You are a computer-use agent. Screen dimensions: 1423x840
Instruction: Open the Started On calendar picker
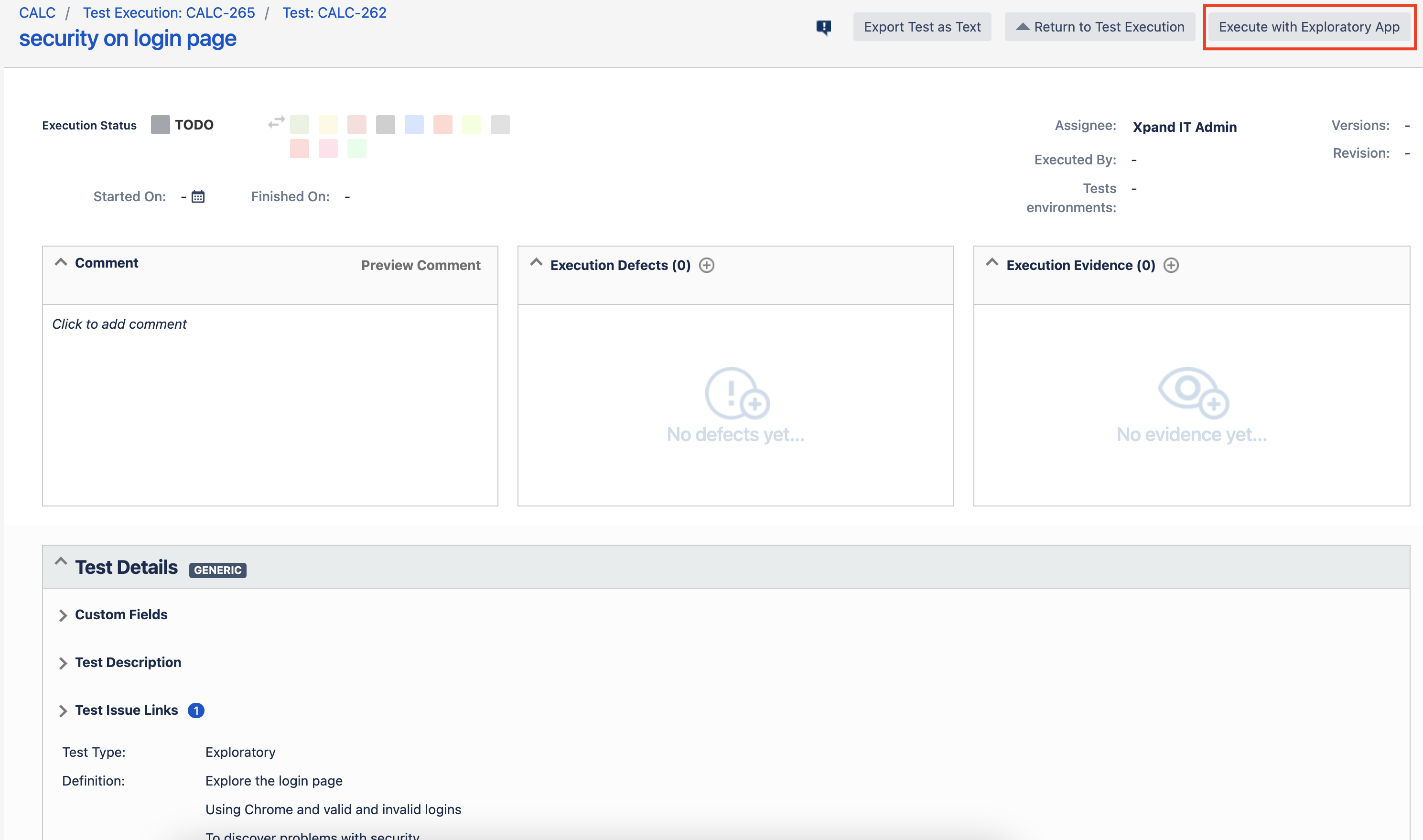coord(197,196)
